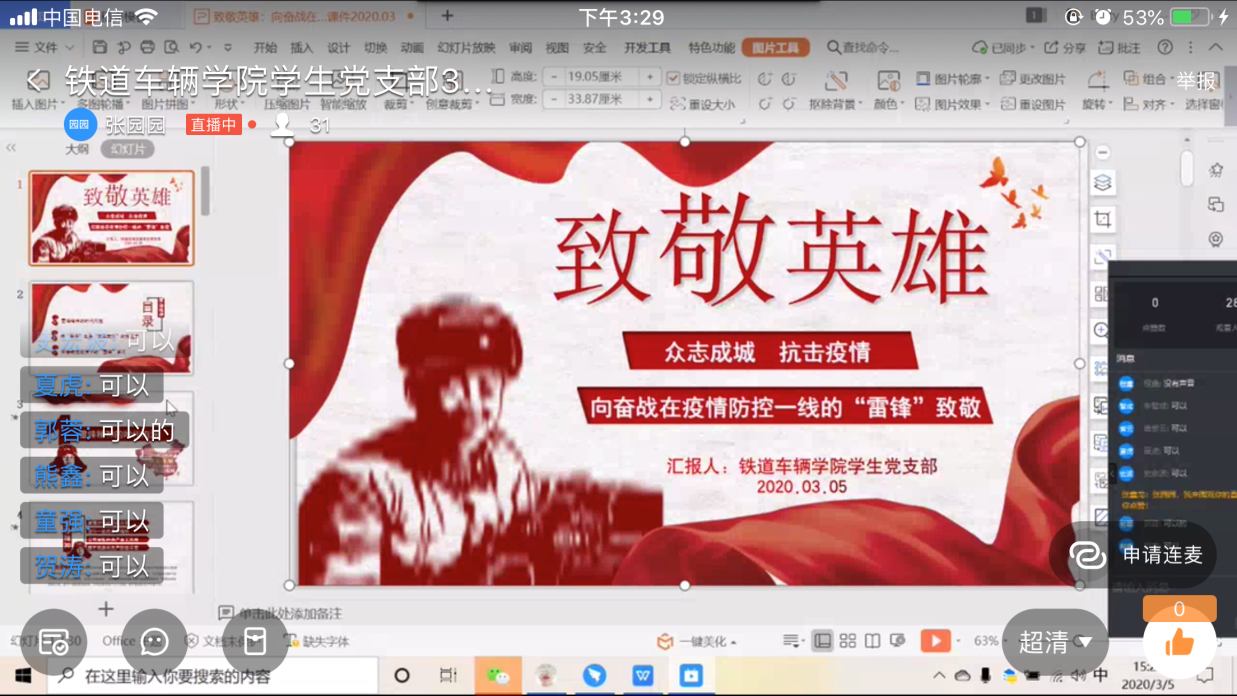Switch to the 切换 ribbon tab
Screen dimensions: 1237x696
[x=376, y=48]
